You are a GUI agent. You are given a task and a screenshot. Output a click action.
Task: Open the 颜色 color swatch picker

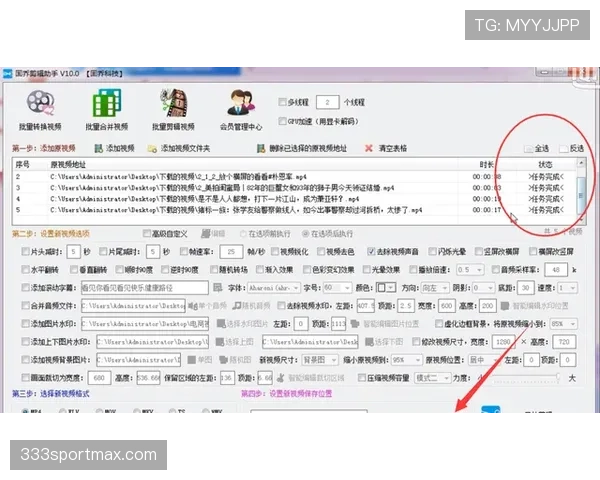(x=385, y=287)
